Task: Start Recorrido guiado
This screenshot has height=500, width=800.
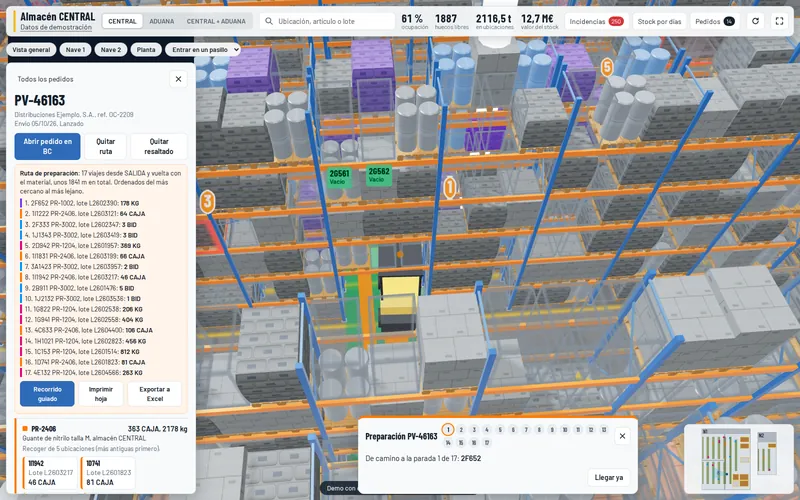Action: 47,394
